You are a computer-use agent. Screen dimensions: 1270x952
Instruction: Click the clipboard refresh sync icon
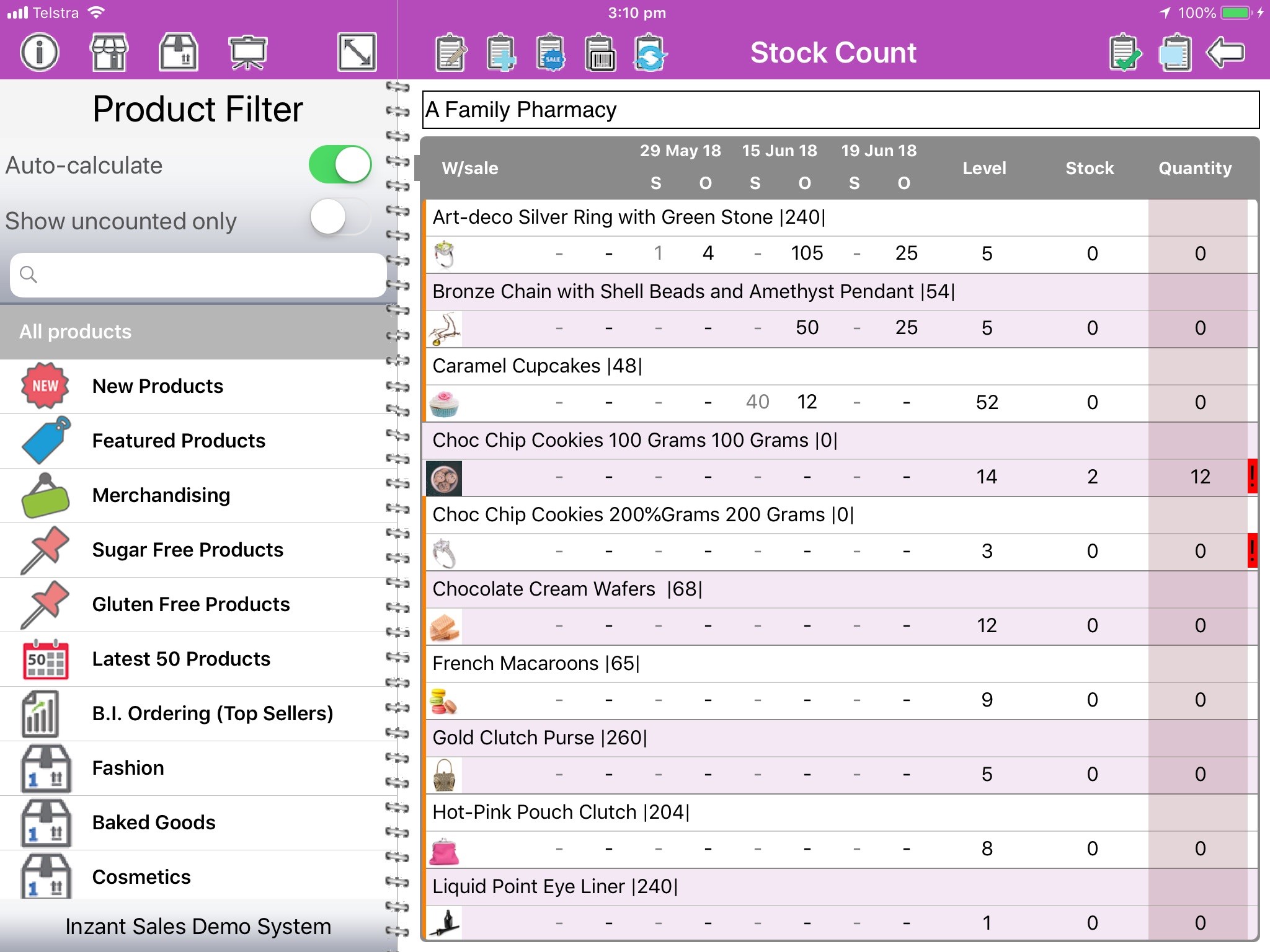pyautogui.click(x=649, y=53)
